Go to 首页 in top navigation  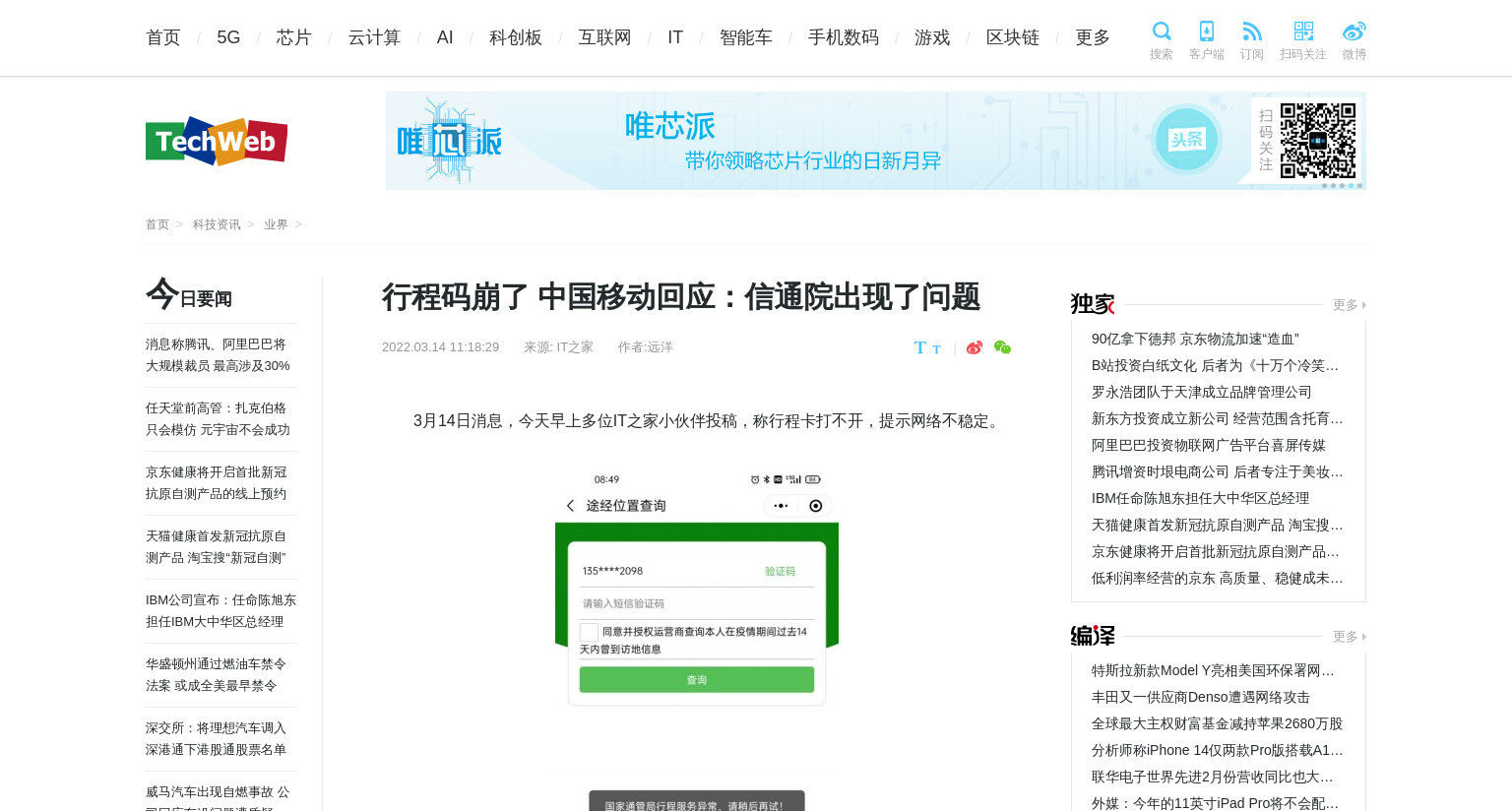coord(163,37)
